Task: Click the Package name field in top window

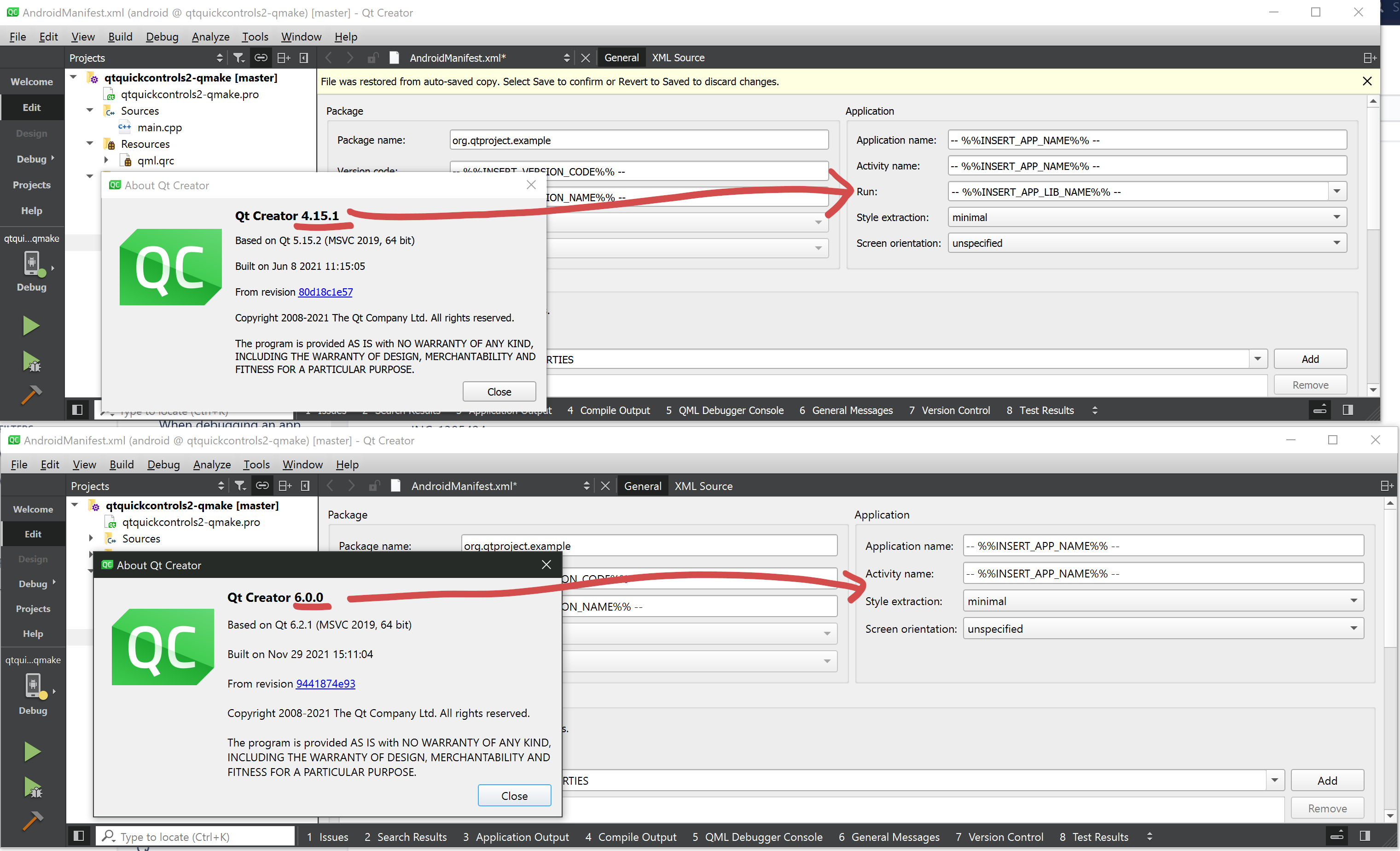Action: pos(639,140)
